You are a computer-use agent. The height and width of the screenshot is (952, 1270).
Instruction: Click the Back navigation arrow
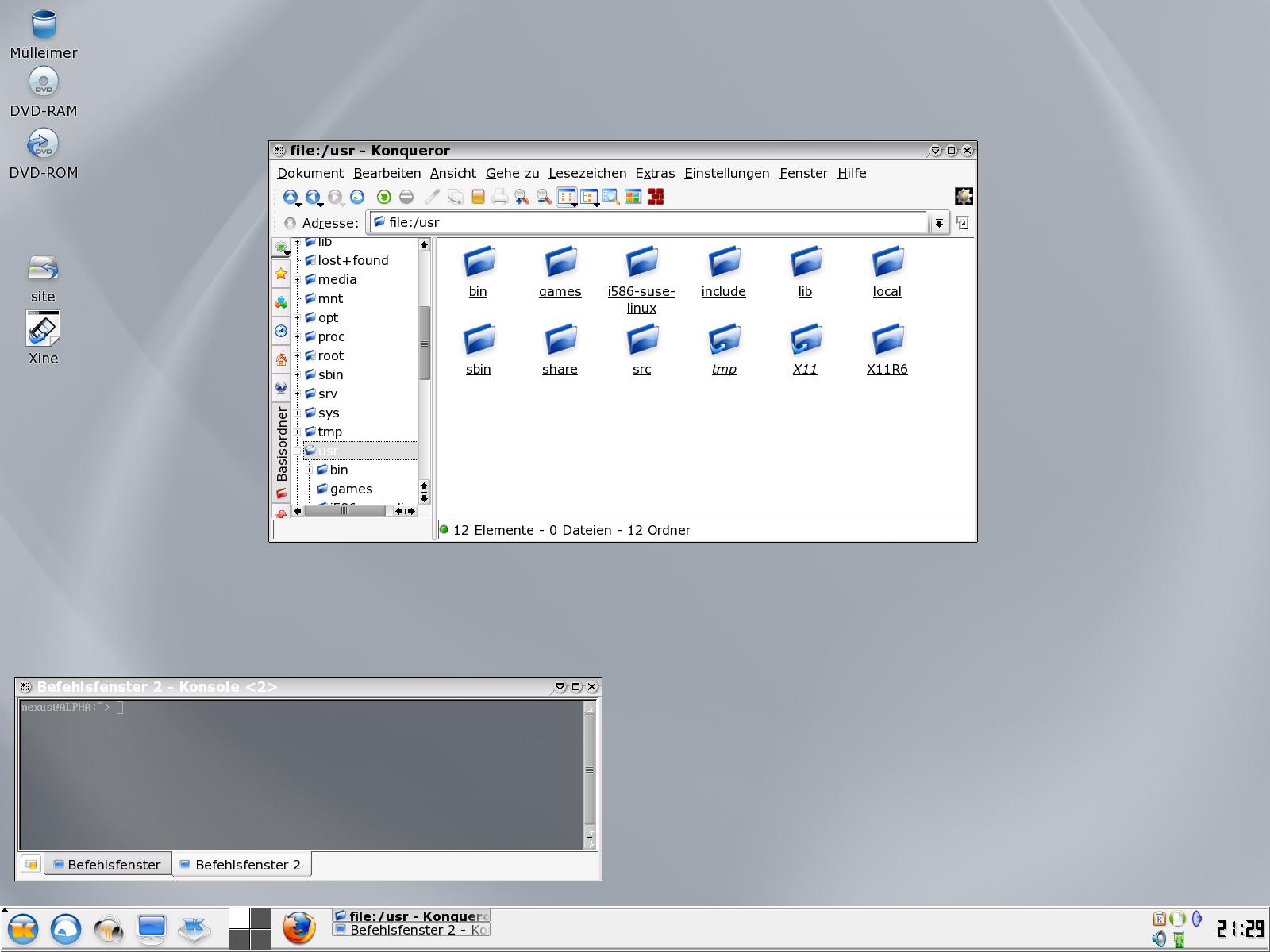pos(313,198)
